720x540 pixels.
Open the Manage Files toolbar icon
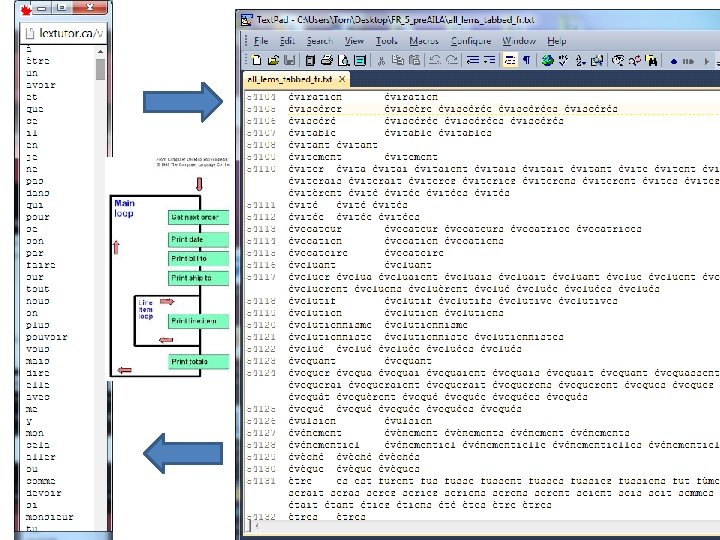tap(310, 60)
